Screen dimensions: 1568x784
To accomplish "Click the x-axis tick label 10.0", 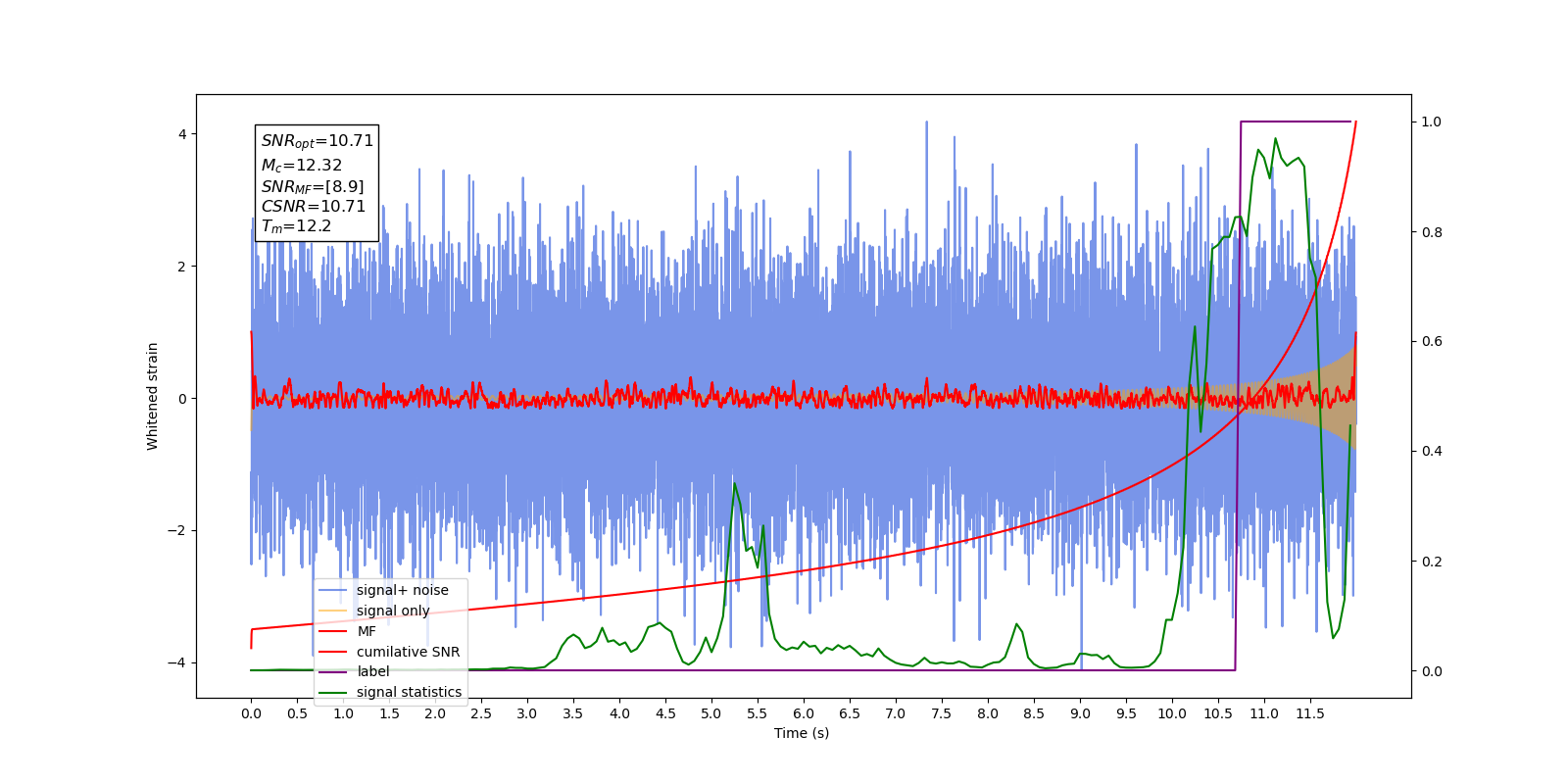I will click(x=1172, y=713).
